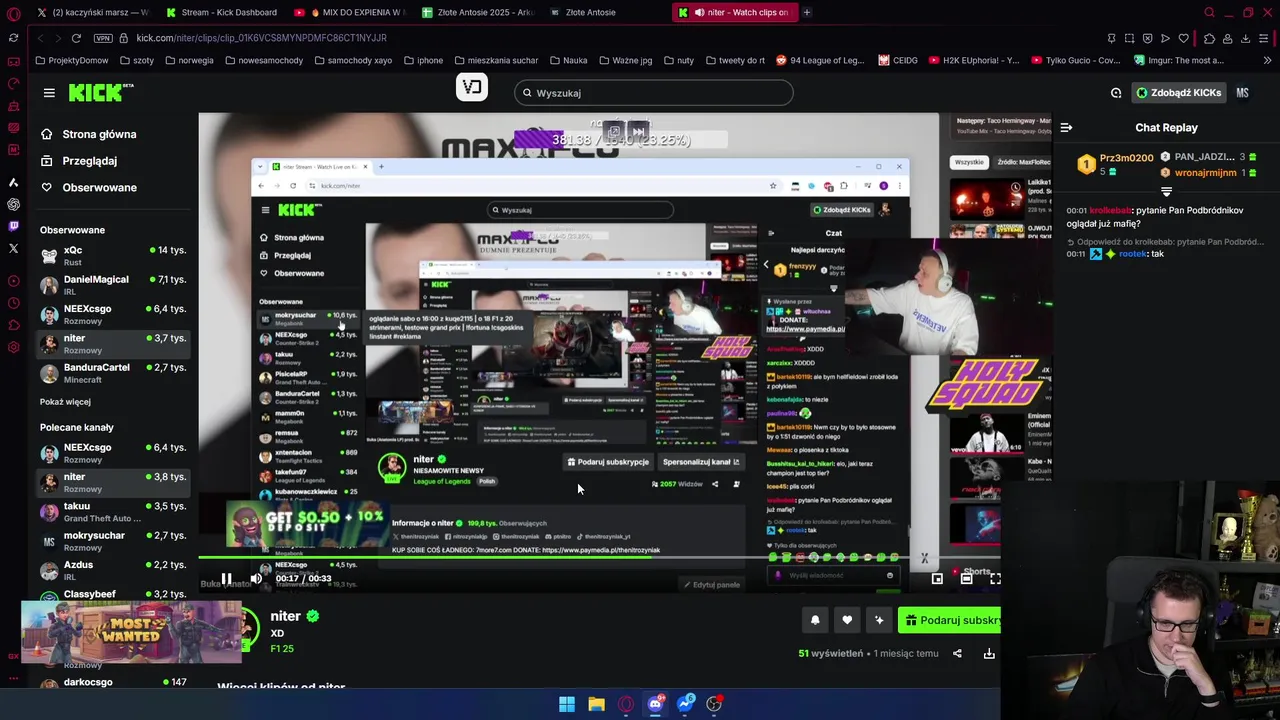Open ProjektyDomow bookmark folder
Image resolution: width=1280 pixels, height=720 pixels.
click(71, 60)
